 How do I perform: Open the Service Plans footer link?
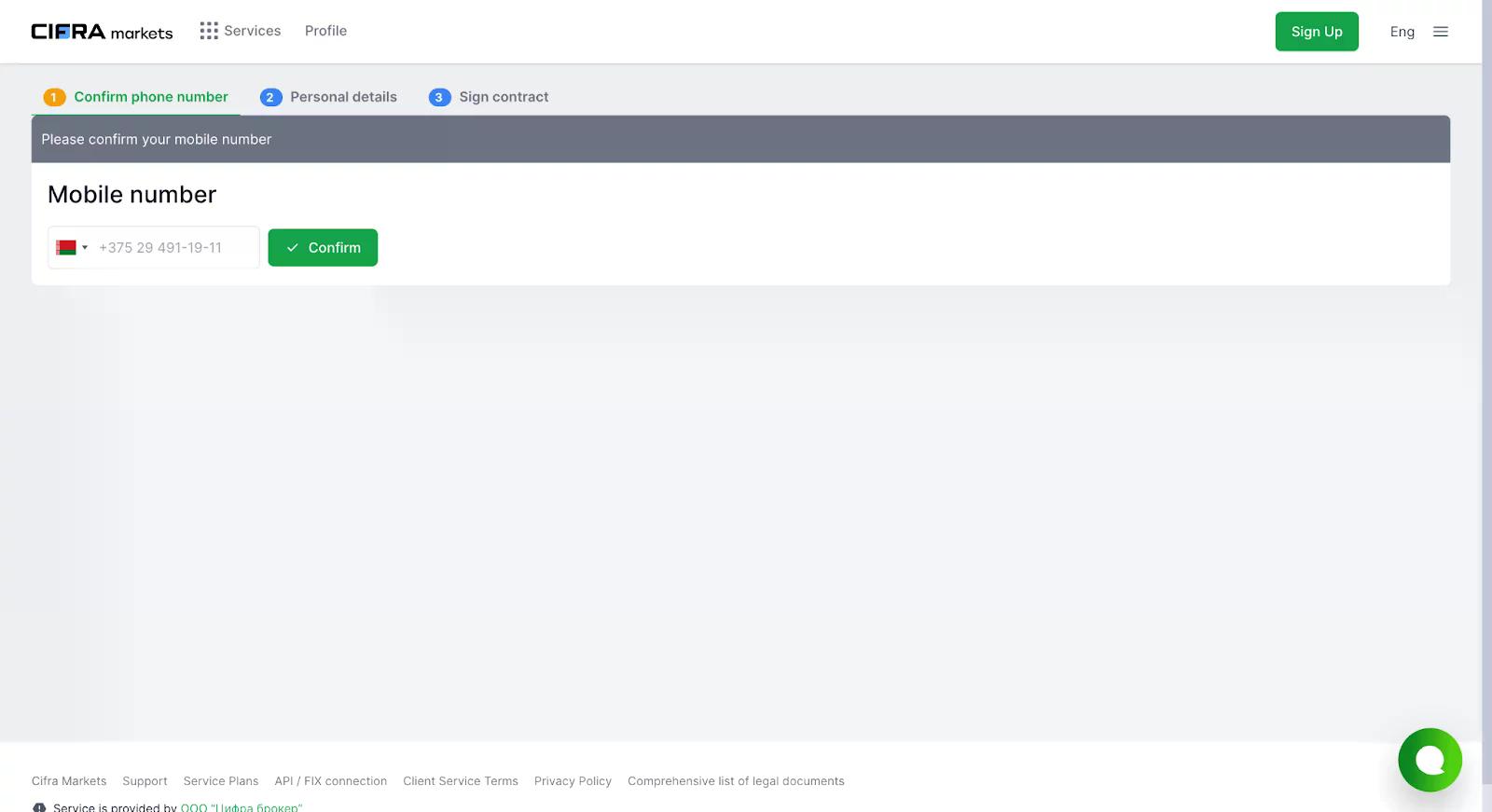pos(221,781)
